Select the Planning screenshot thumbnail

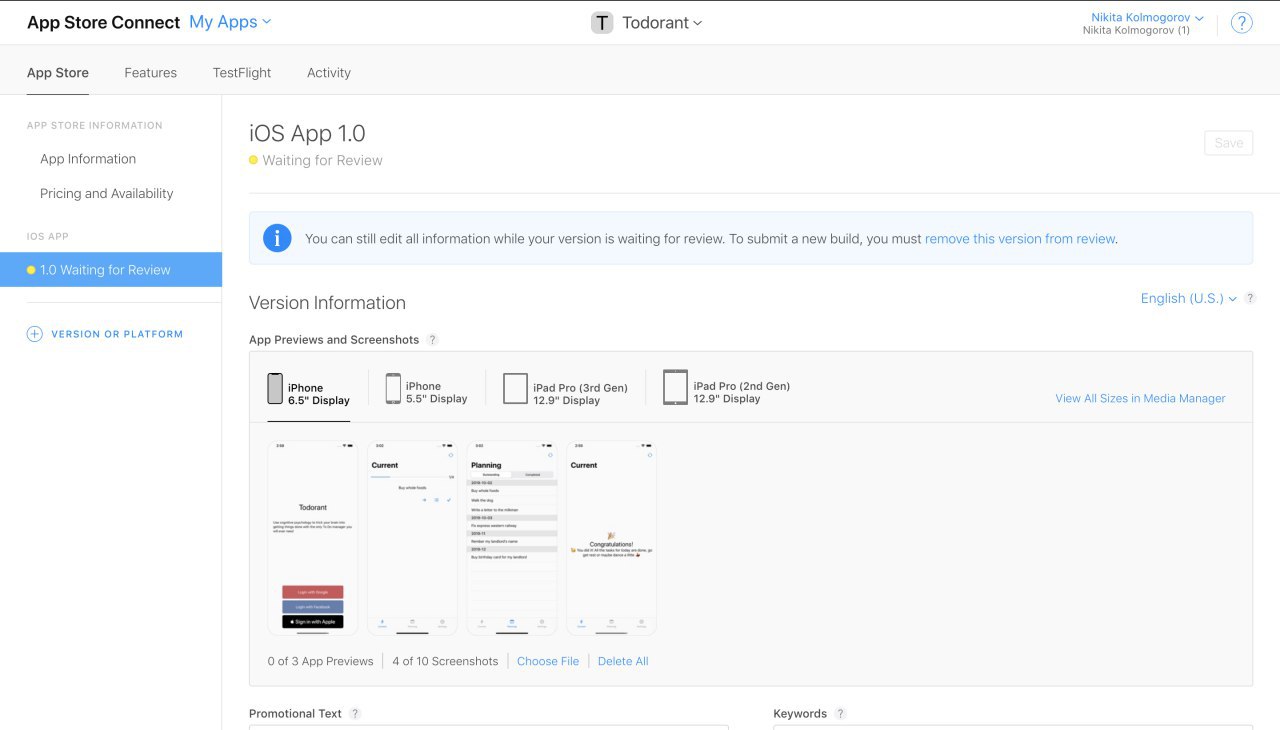point(512,538)
